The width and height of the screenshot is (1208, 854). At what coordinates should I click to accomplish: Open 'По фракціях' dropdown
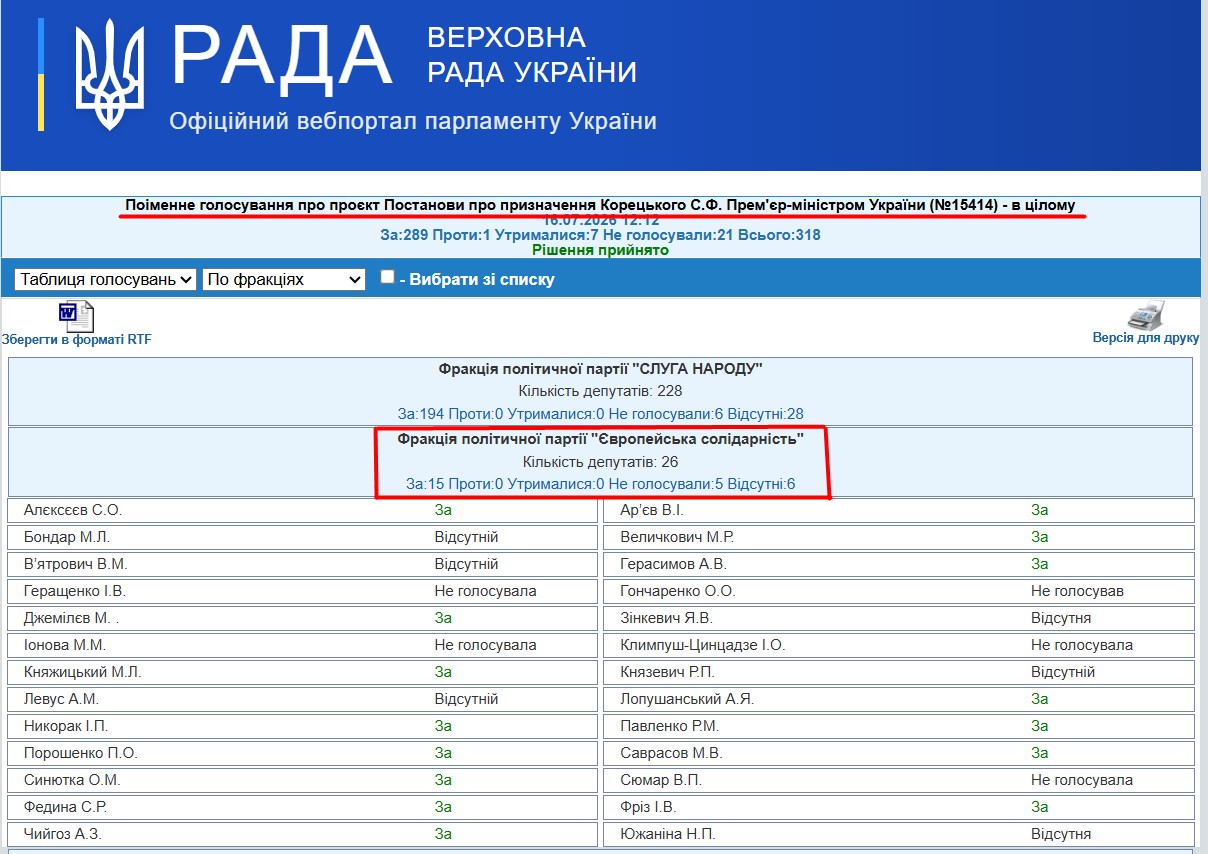point(284,280)
